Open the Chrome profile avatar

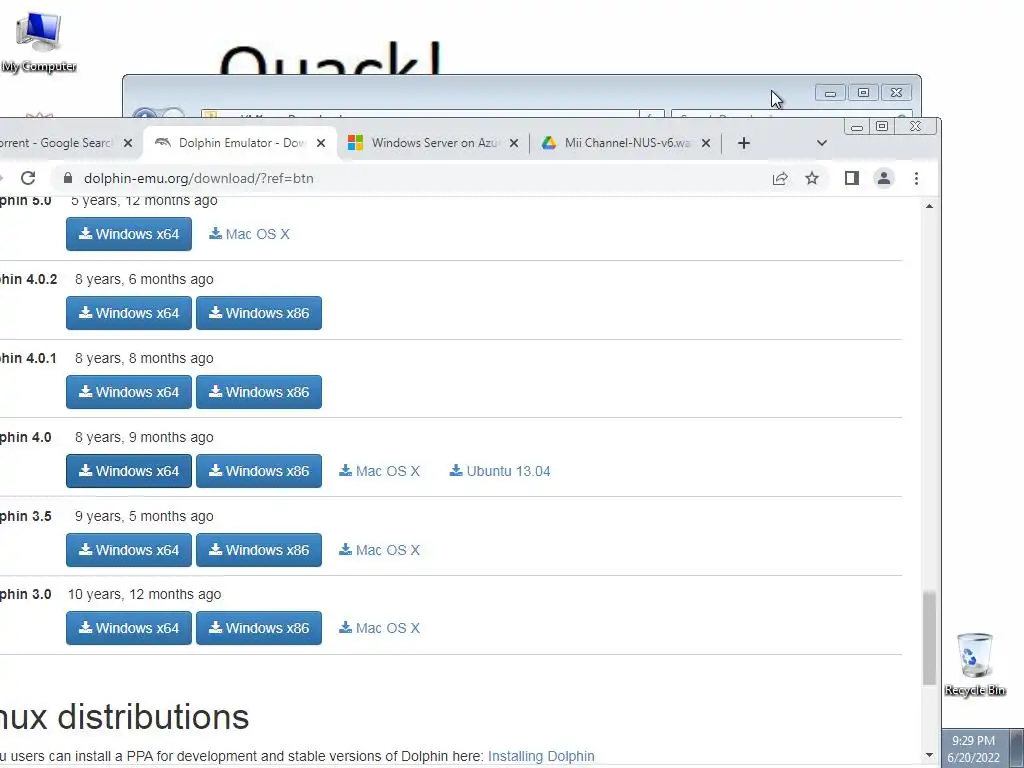point(884,178)
